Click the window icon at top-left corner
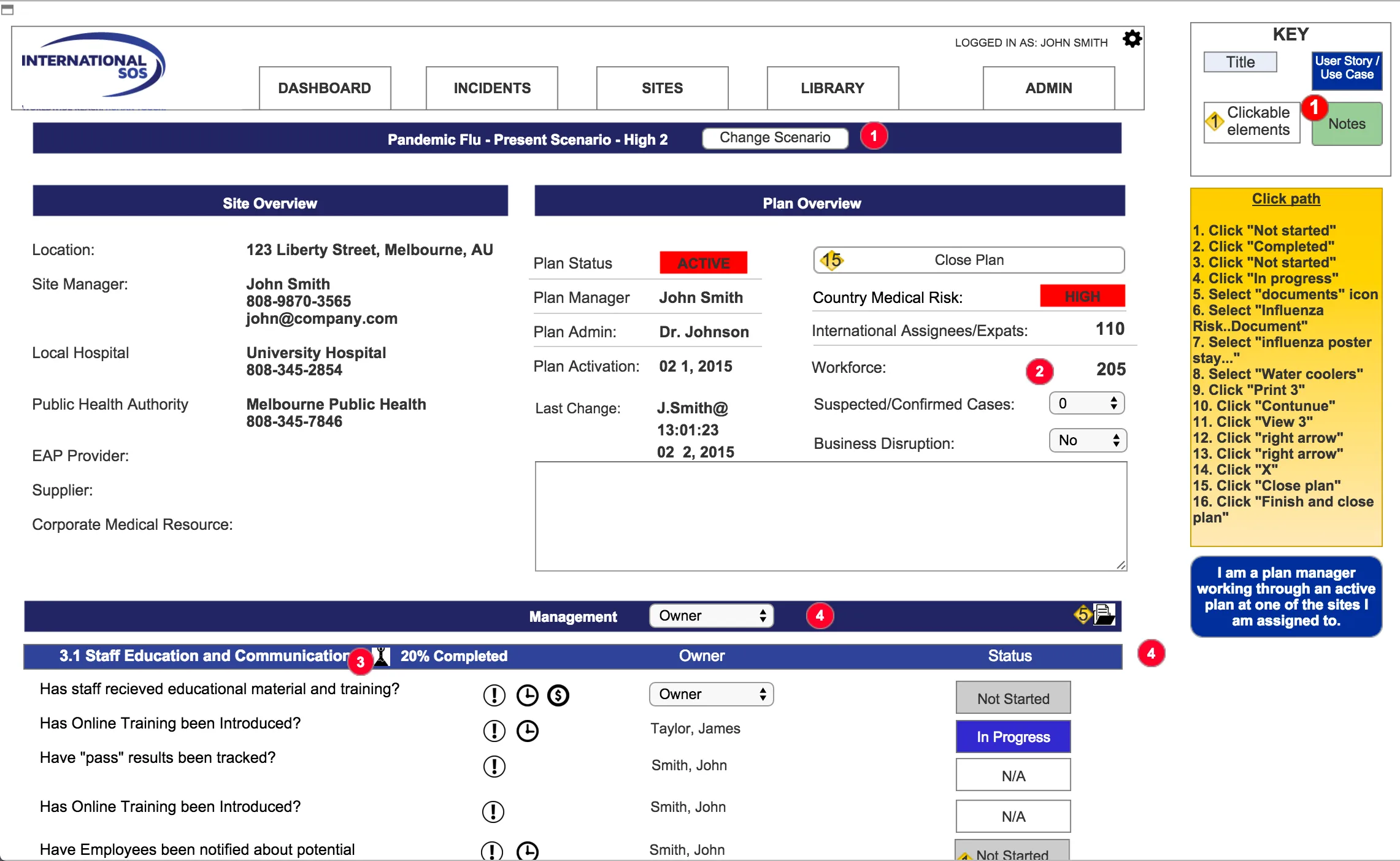The image size is (1400, 861). coord(7,10)
